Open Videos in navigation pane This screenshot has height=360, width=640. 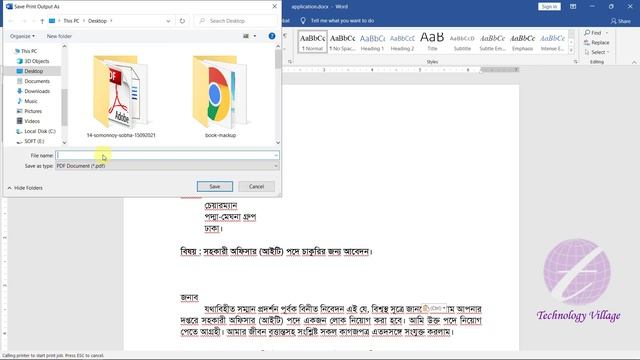(32, 121)
